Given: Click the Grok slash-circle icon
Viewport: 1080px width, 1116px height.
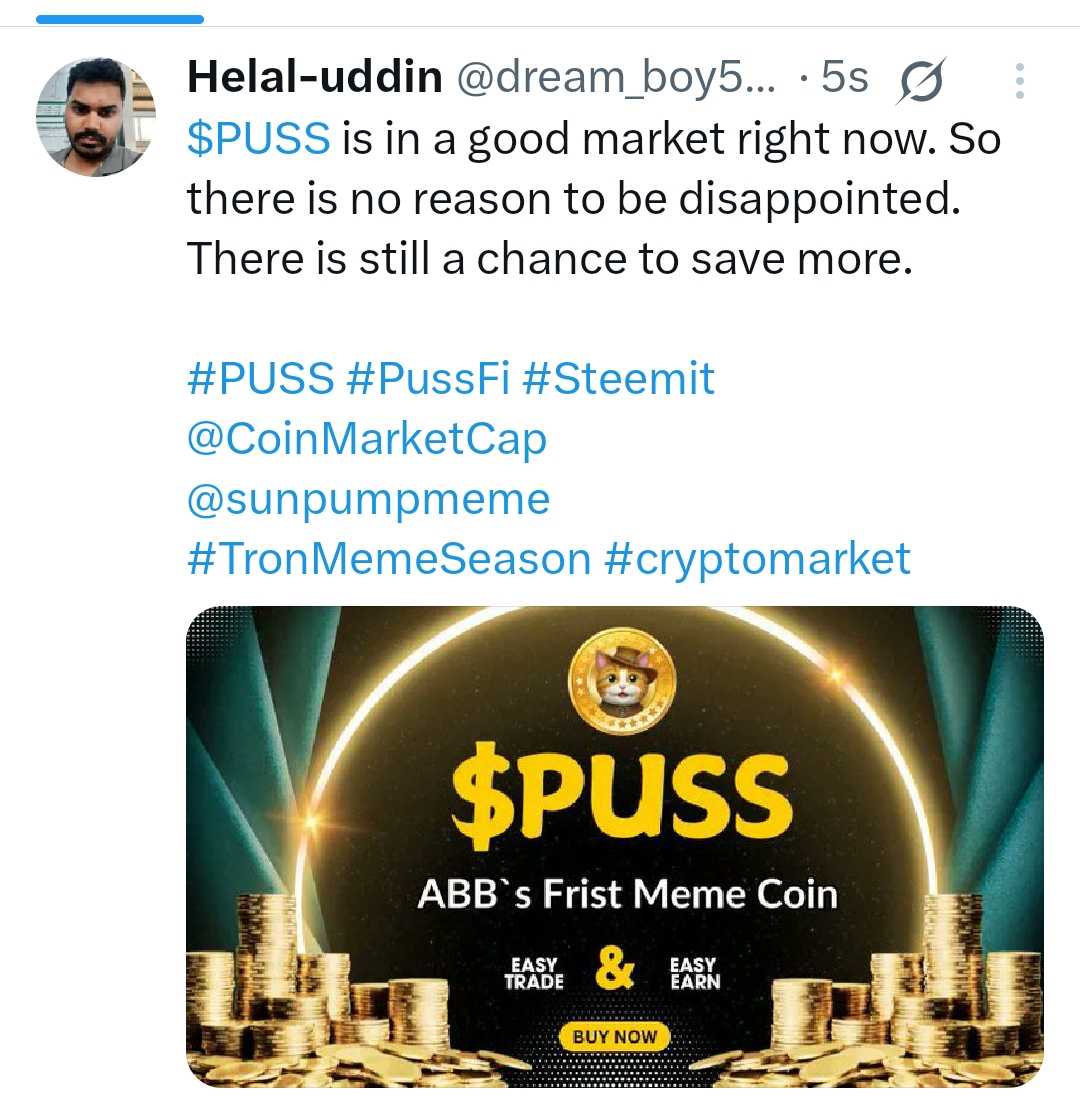Looking at the screenshot, I should click(x=921, y=80).
